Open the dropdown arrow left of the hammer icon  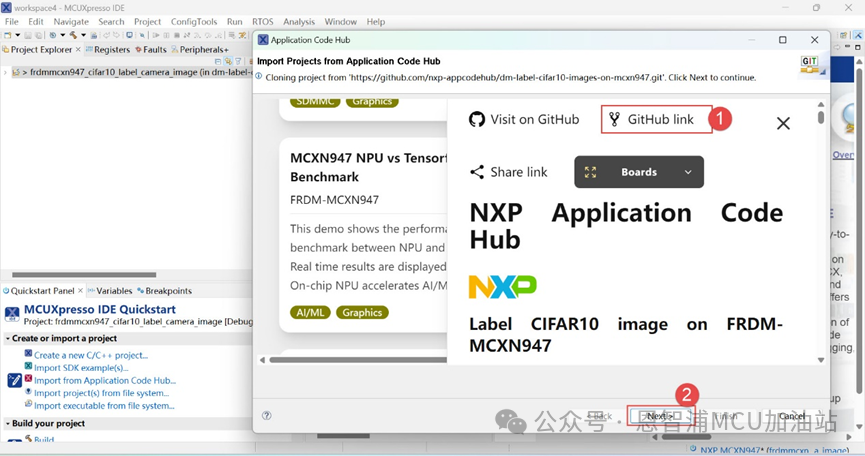point(63,35)
